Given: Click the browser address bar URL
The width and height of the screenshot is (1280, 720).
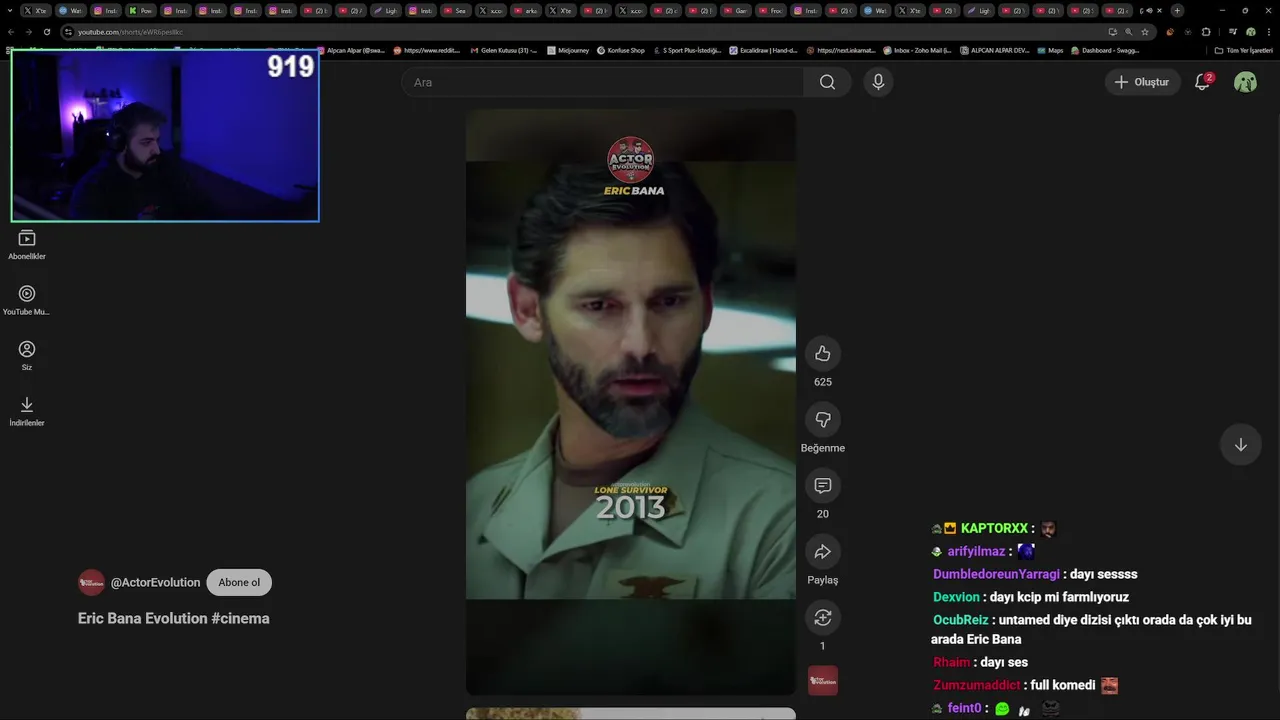Looking at the screenshot, I should click(x=130, y=32).
